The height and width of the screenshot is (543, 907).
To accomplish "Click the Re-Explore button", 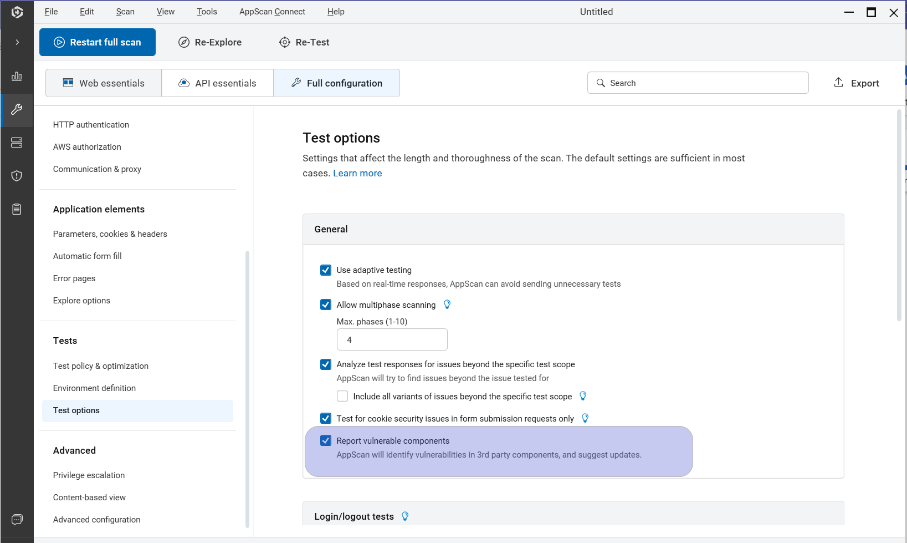I will (x=210, y=42).
